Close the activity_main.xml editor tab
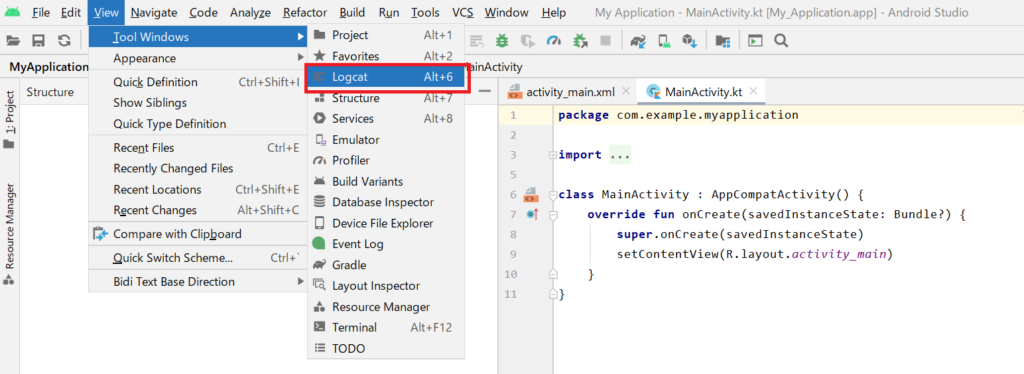 point(626,92)
